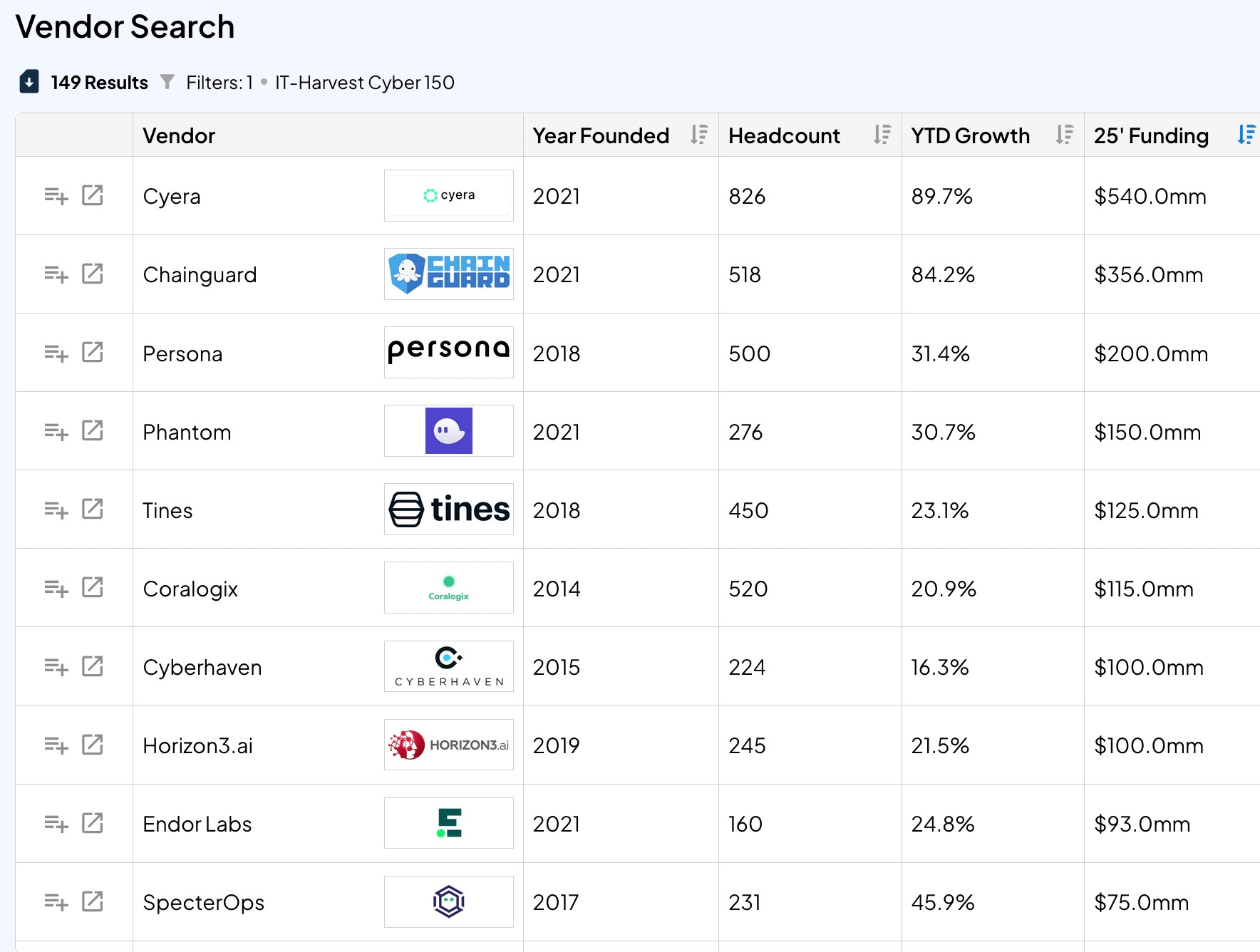Screen dimensions: 1260x952
Task: Select the Tines vendor name
Action: (167, 510)
